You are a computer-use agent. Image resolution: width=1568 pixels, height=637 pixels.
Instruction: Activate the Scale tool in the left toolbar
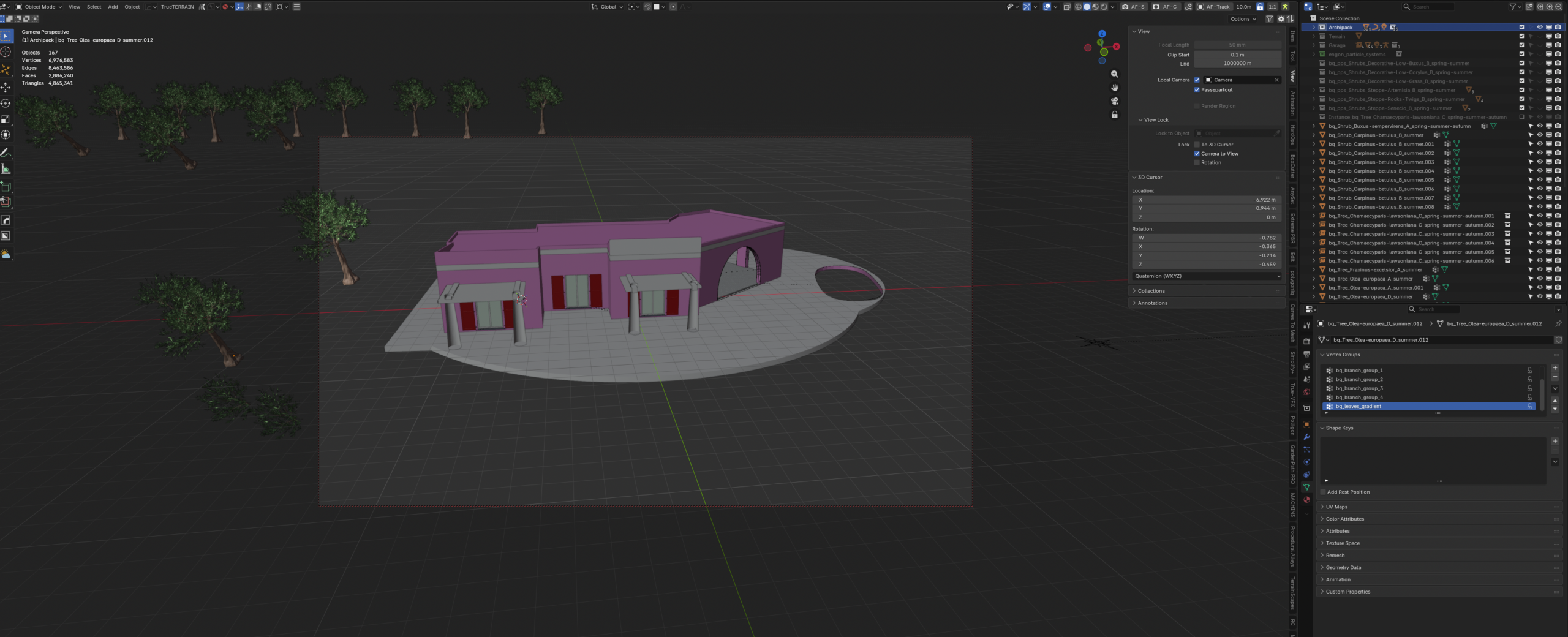point(6,119)
